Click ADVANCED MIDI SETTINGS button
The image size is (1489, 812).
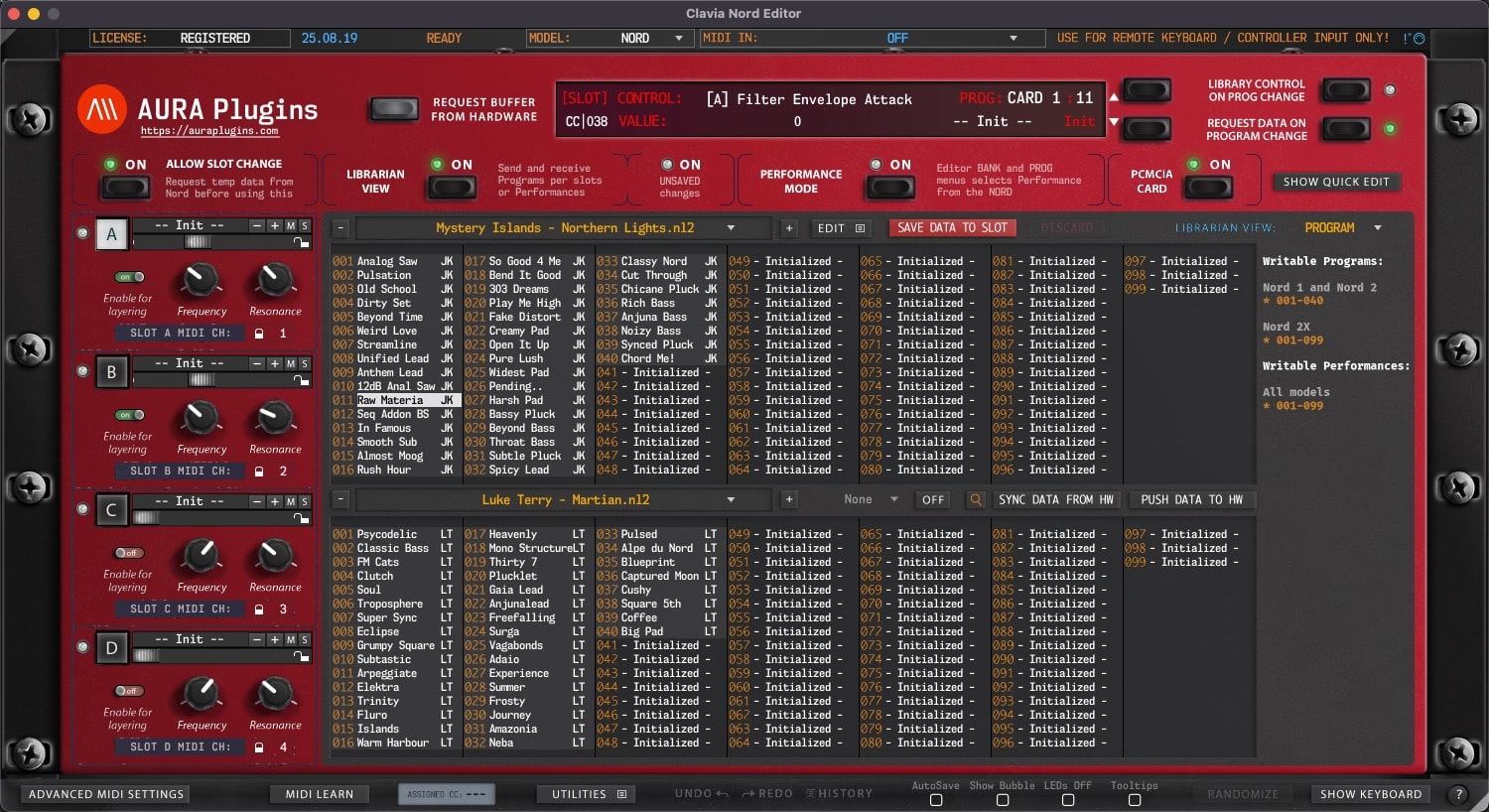[x=106, y=794]
